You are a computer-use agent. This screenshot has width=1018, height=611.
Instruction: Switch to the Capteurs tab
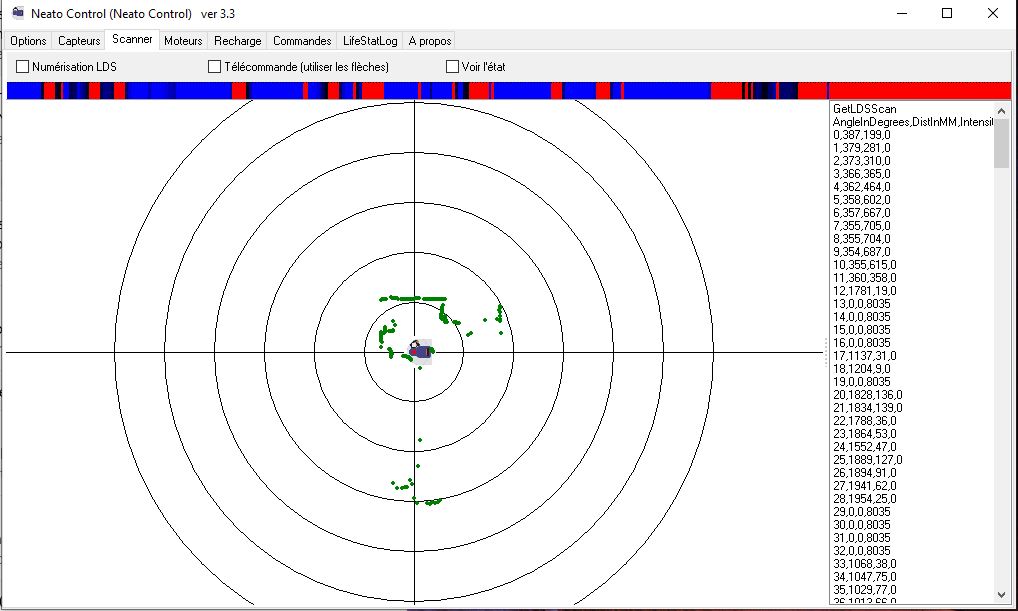(79, 41)
